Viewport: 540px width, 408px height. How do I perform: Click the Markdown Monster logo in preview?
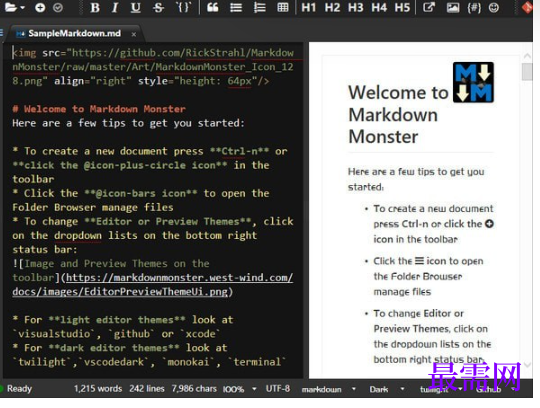473,82
